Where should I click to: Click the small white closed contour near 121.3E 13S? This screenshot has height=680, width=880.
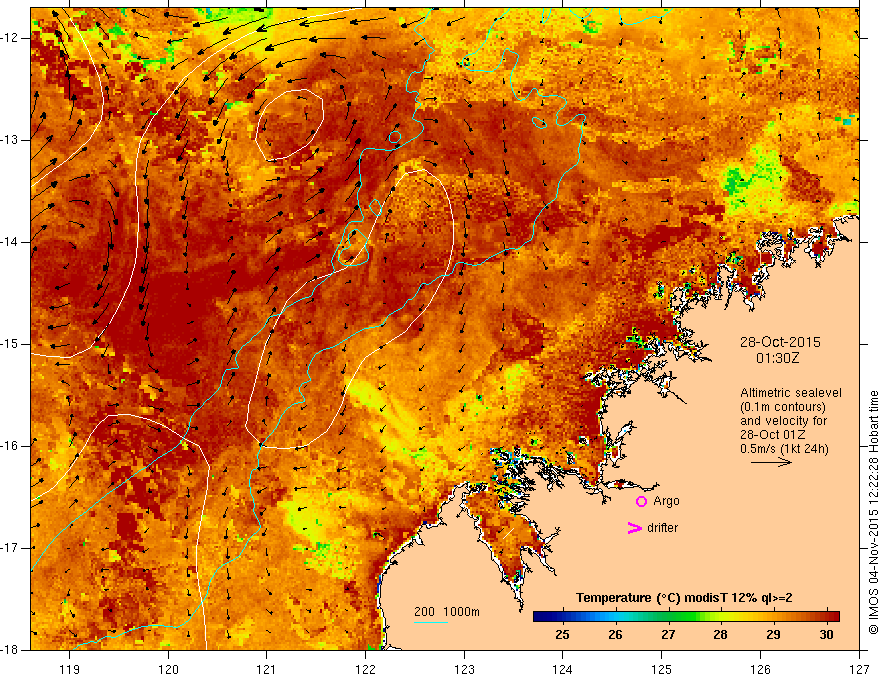pos(290,124)
